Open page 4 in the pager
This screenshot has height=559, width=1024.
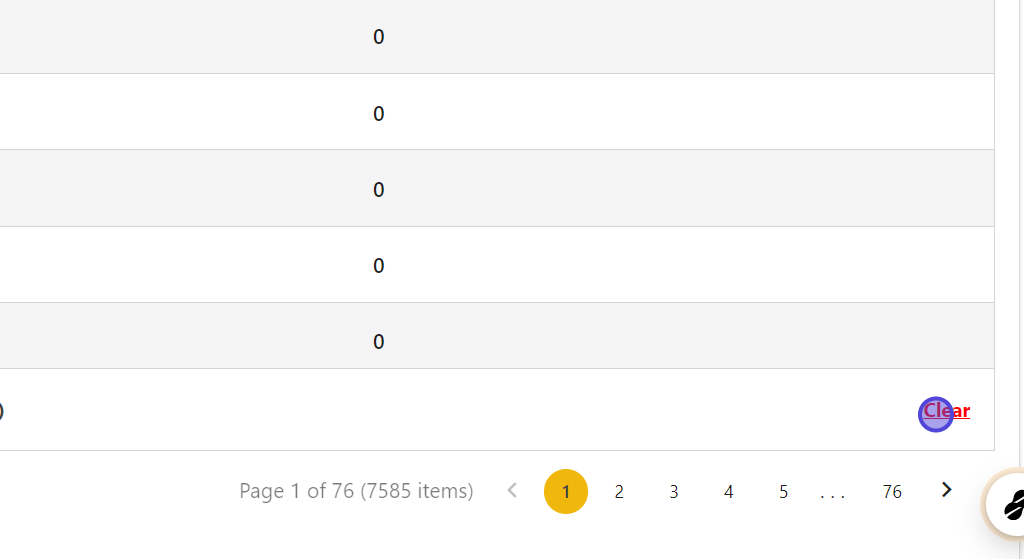click(x=729, y=491)
